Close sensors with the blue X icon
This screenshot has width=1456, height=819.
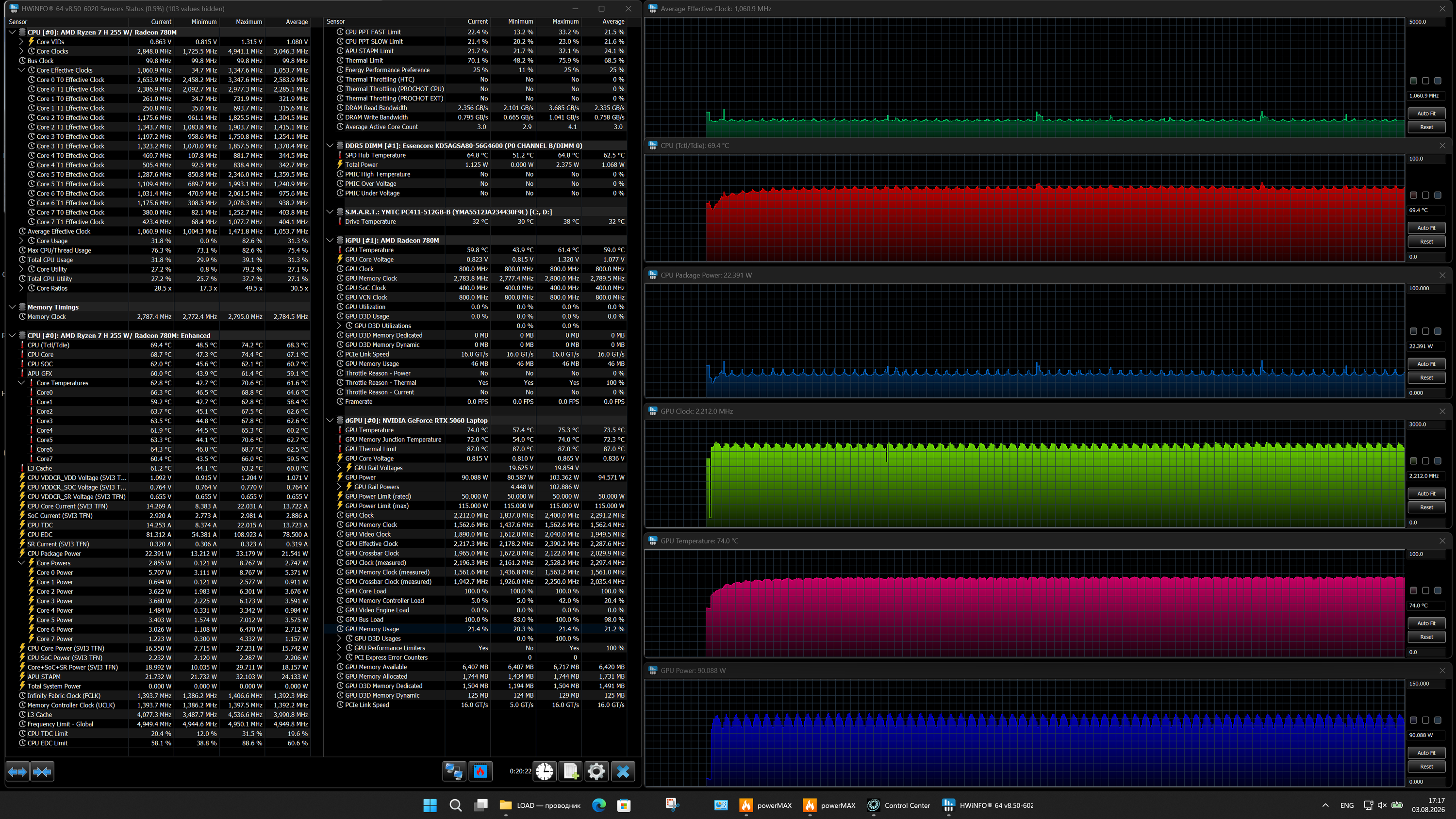click(624, 771)
